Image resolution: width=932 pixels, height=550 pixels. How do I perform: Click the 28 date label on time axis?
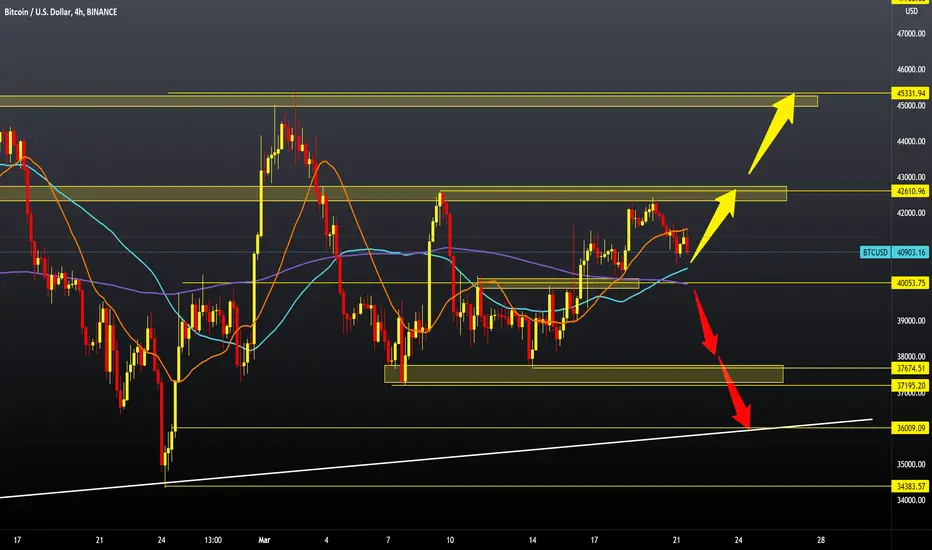pyautogui.click(x=821, y=540)
